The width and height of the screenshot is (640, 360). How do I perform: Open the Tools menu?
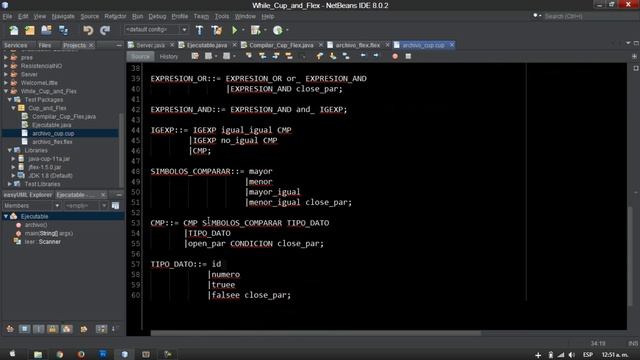pos(222,16)
